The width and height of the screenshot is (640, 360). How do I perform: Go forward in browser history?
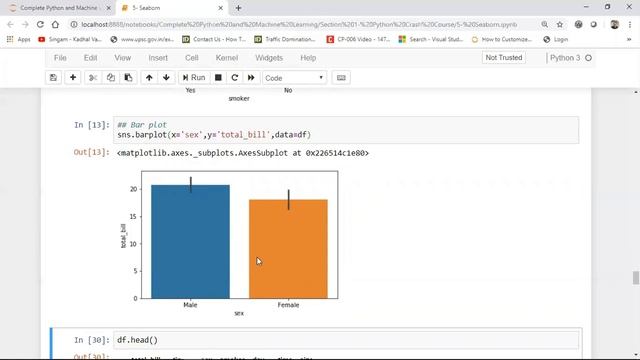click(25, 24)
